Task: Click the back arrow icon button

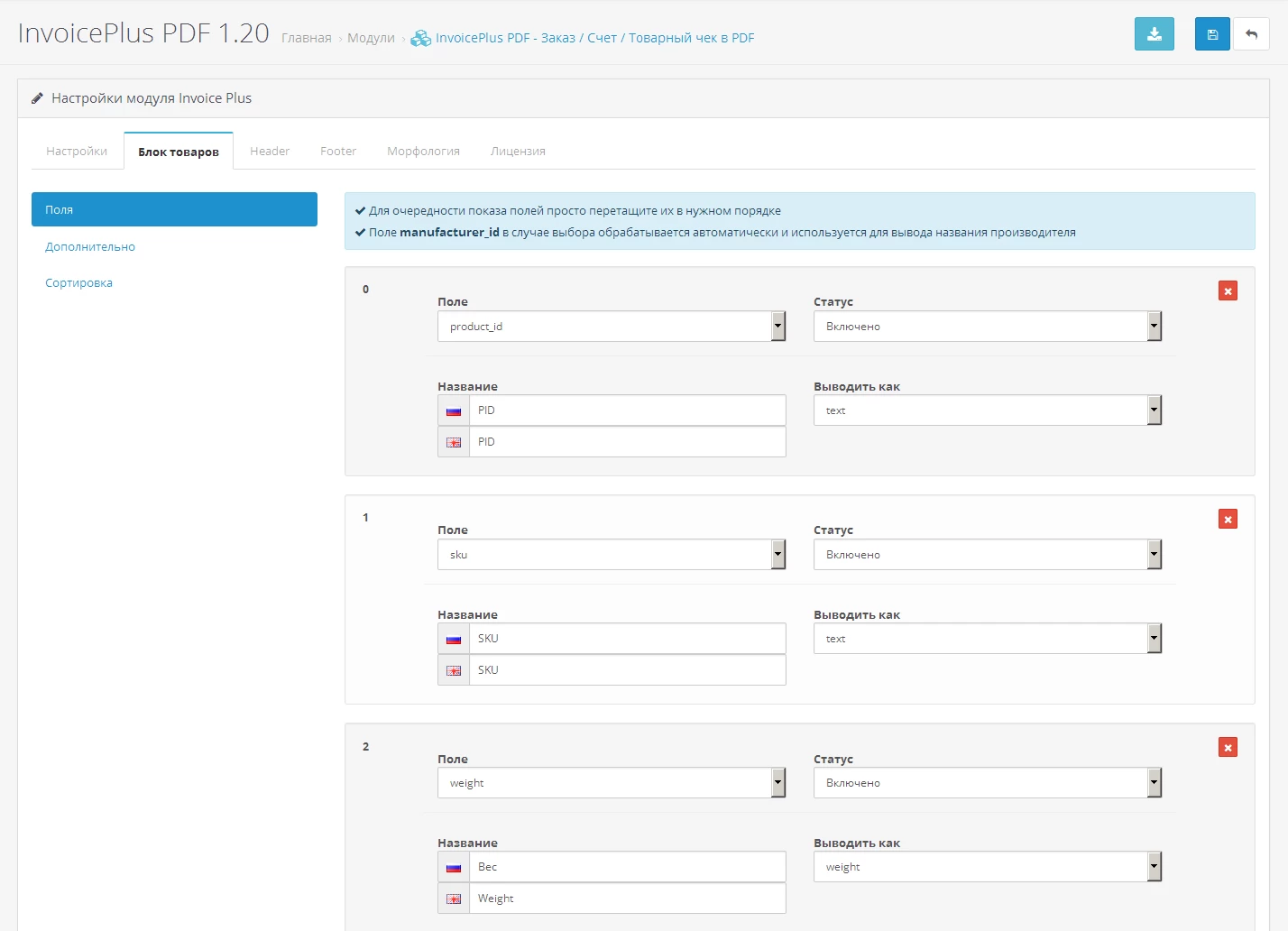Action: pyautogui.click(x=1251, y=34)
